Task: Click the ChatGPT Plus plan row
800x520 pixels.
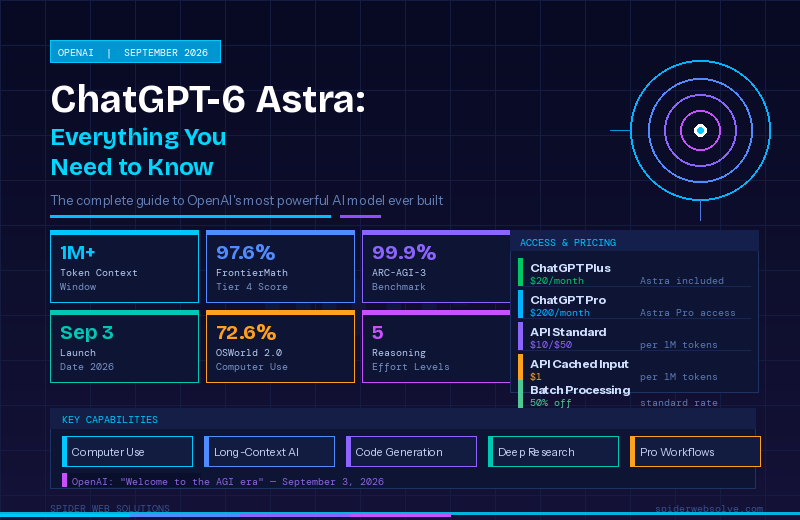Action: tap(634, 273)
